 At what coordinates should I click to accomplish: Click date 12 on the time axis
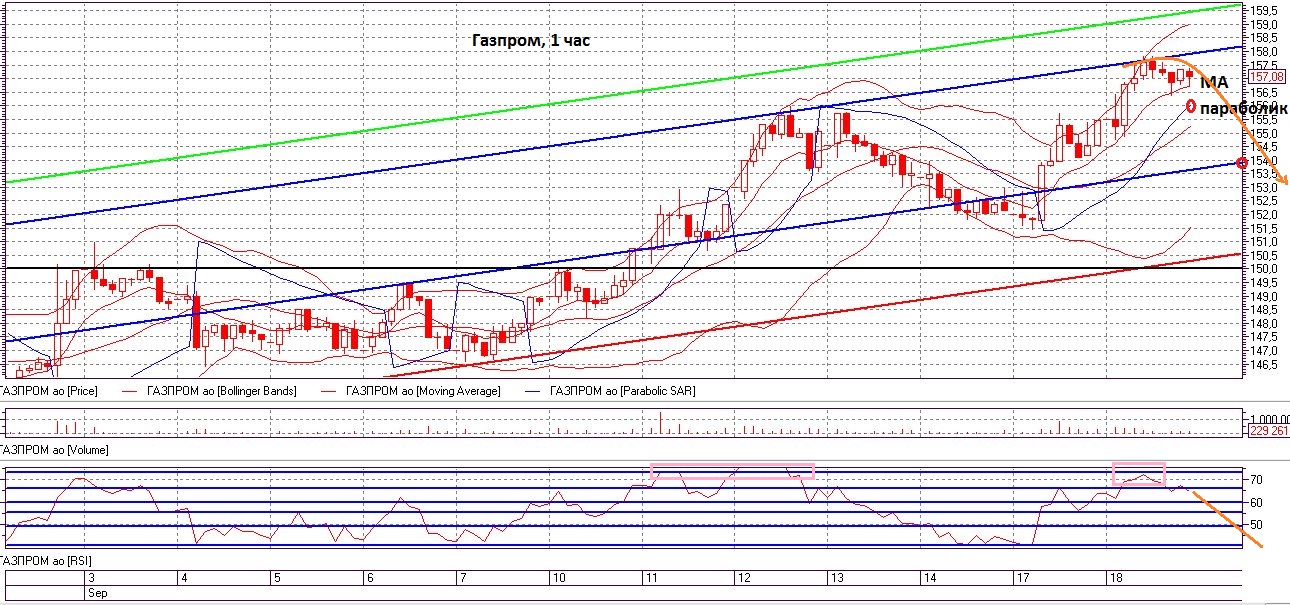click(743, 579)
